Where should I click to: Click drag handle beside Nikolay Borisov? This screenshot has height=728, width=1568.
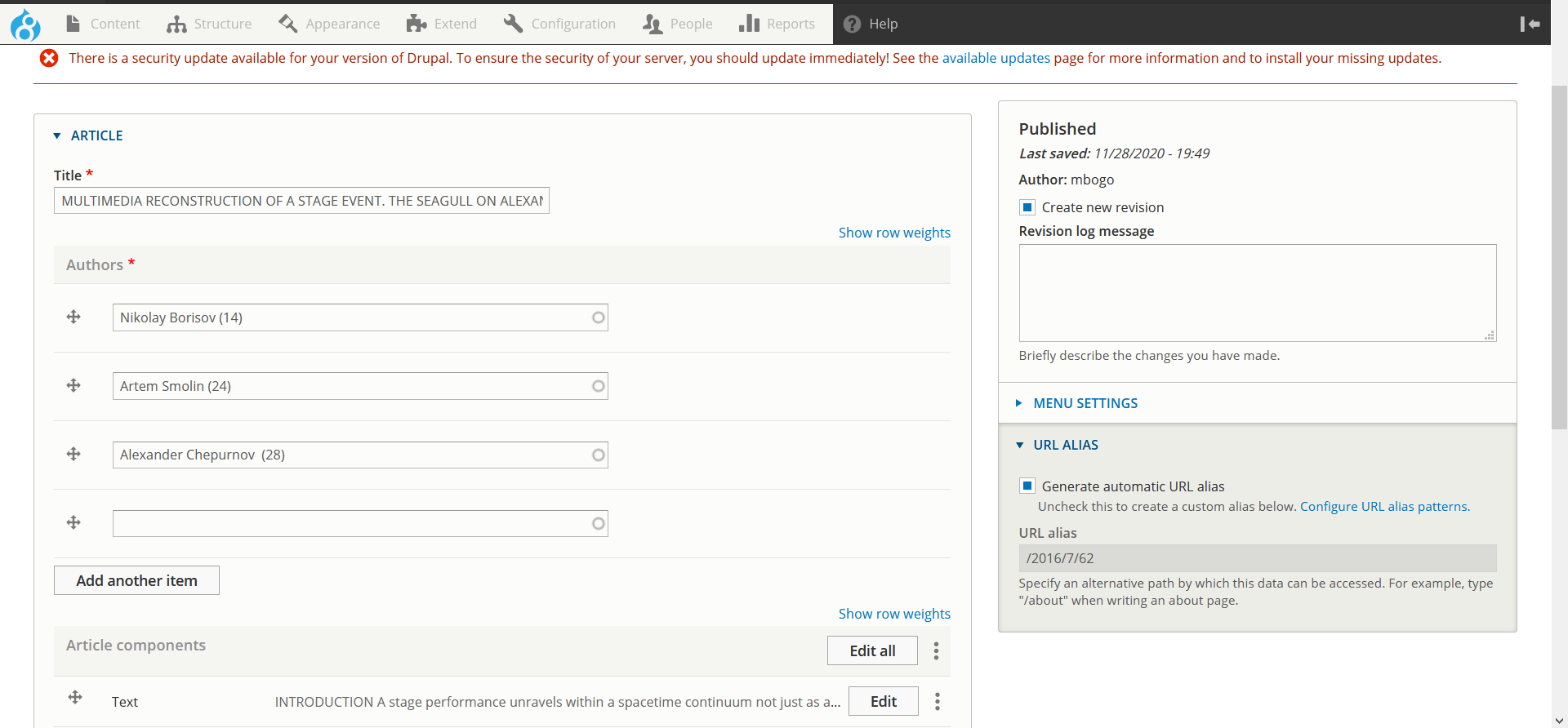coord(73,317)
